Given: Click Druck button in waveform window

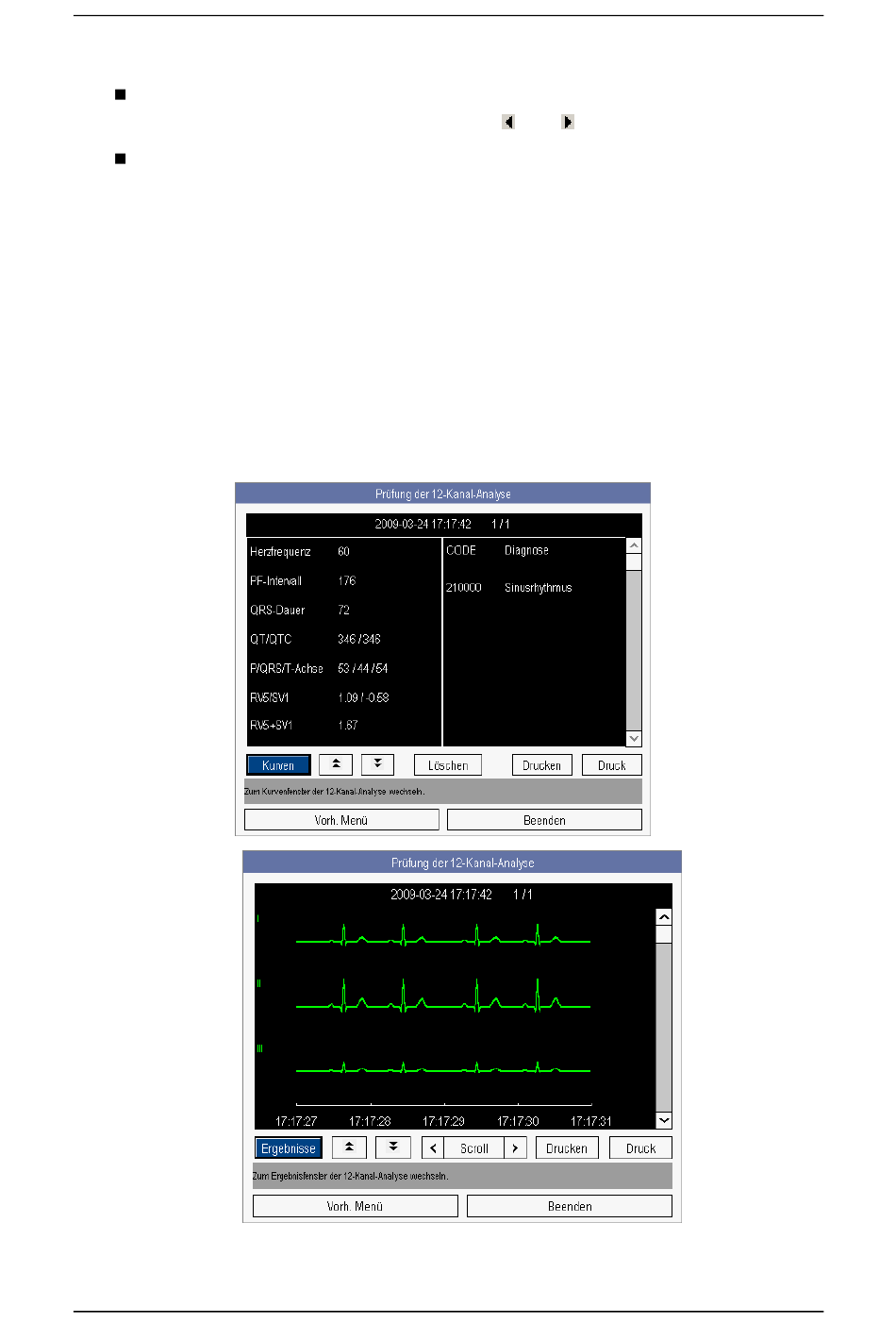Looking at the screenshot, I should 641,1148.
